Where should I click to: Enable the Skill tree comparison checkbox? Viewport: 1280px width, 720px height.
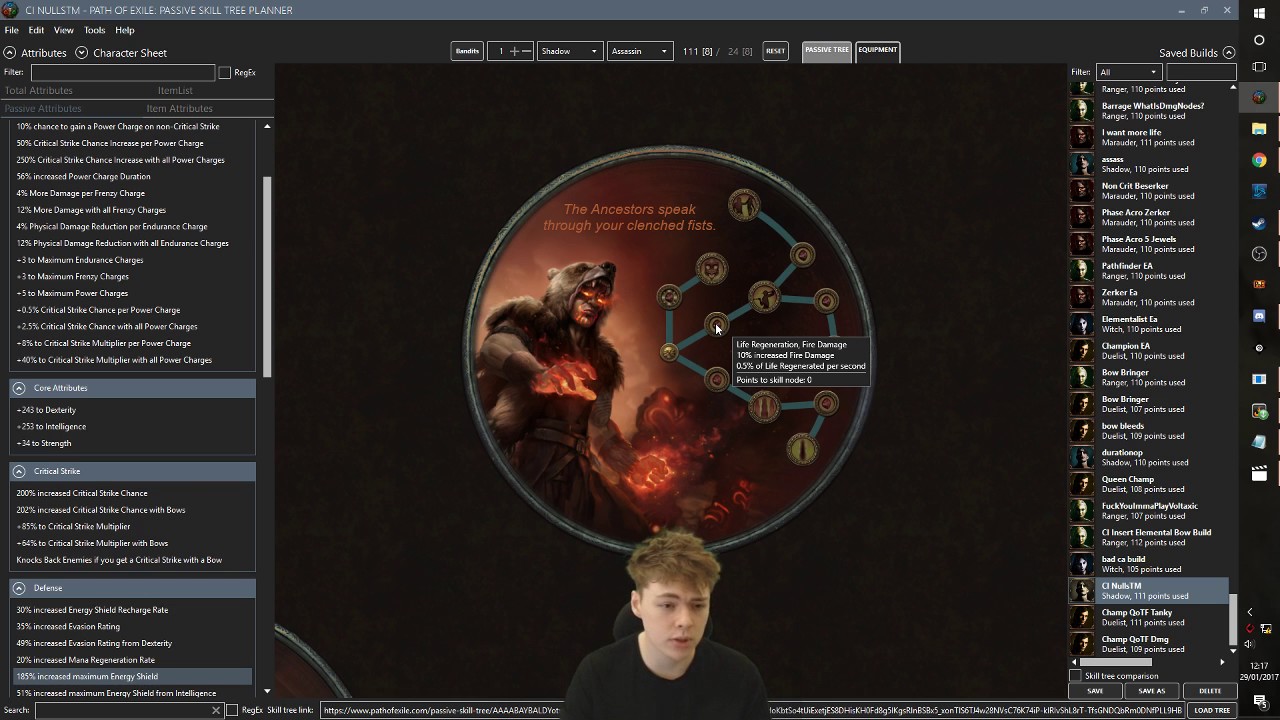click(1076, 676)
